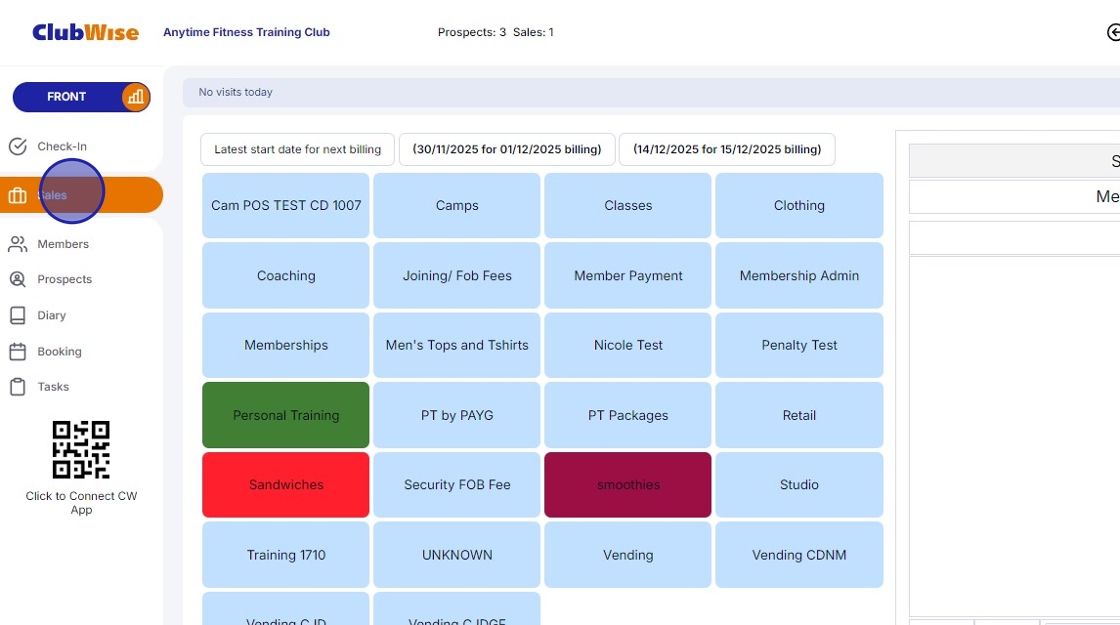Click the Sales: 1 counter
The height and width of the screenshot is (625, 1120).
[x=533, y=32]
